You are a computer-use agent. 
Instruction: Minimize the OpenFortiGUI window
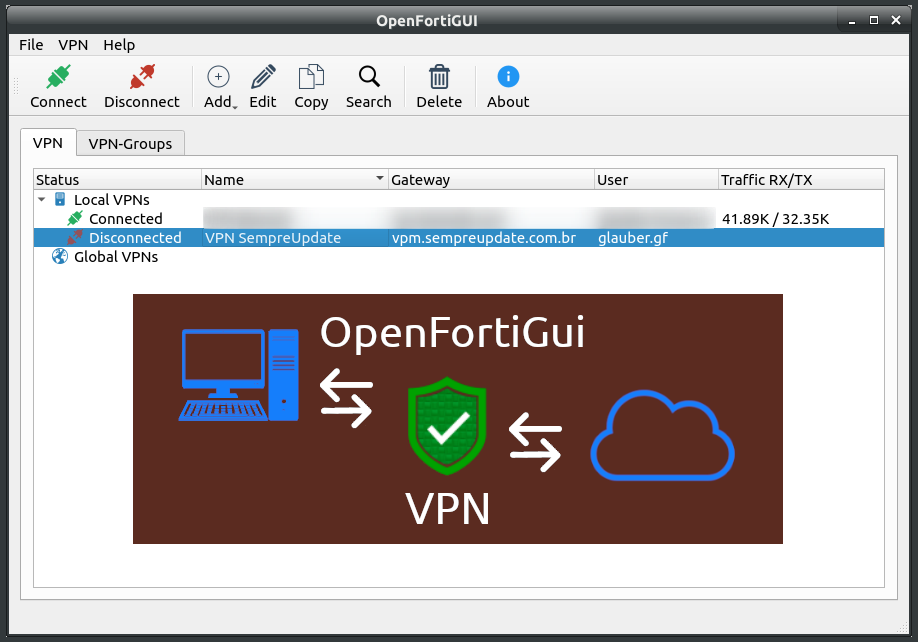coord(852,21)
